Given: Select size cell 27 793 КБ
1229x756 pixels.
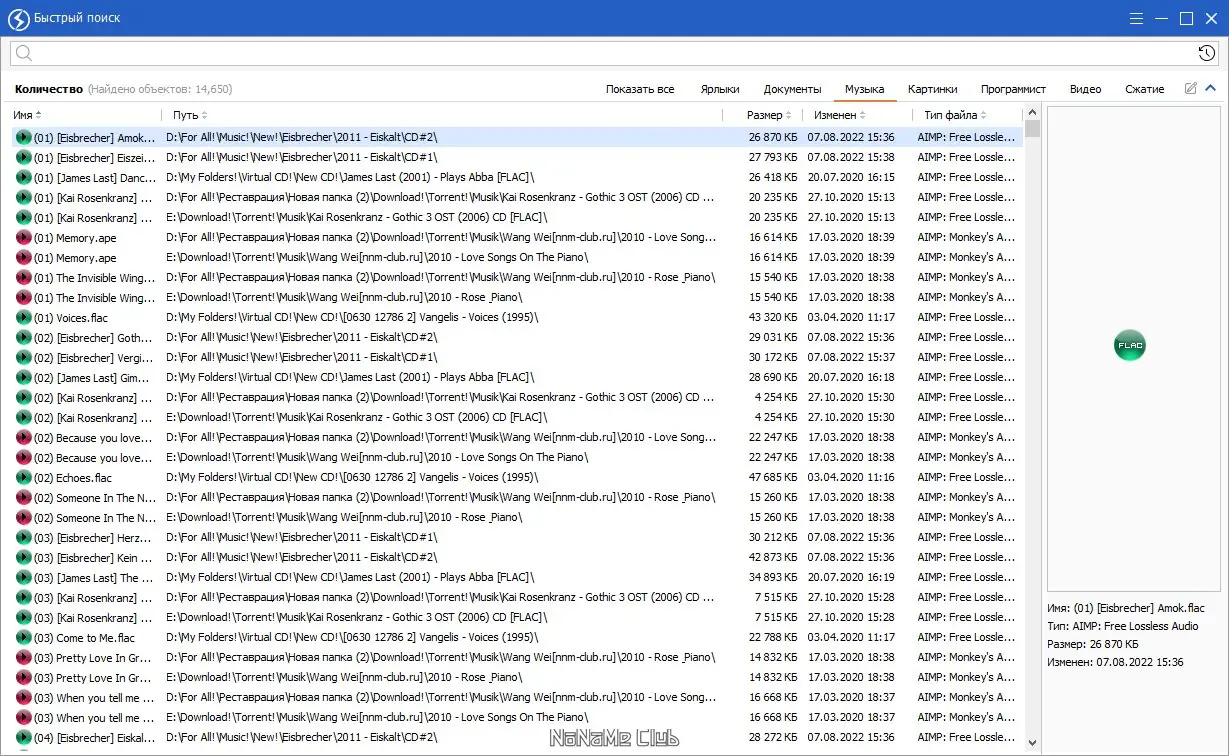Looking at the screenshot, I should [772, 157].
